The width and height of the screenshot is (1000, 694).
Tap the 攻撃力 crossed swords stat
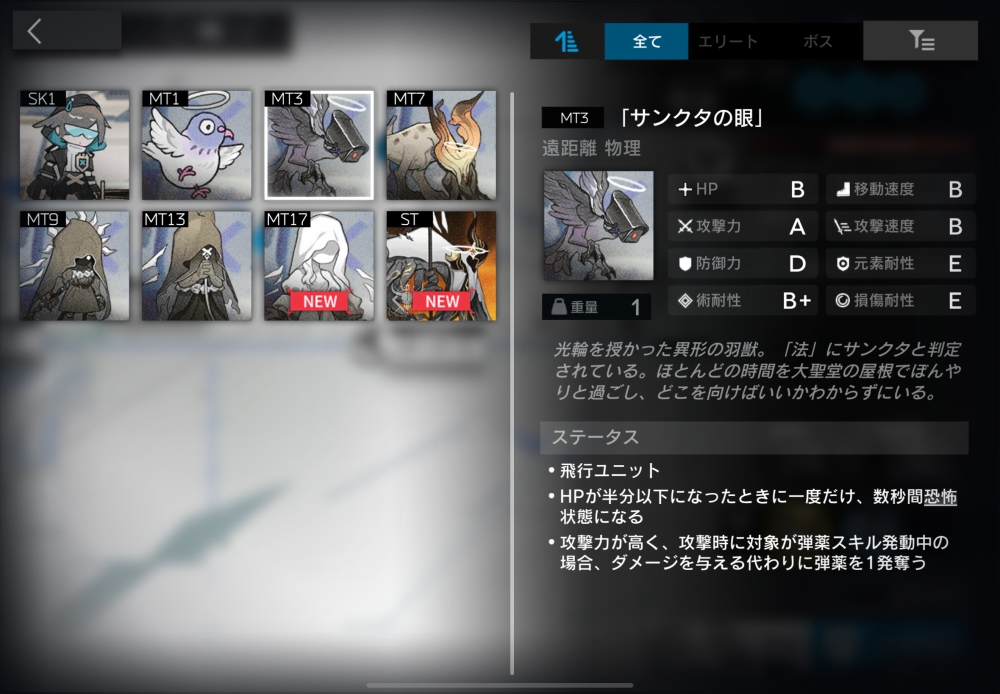click(x=685, y=227)
